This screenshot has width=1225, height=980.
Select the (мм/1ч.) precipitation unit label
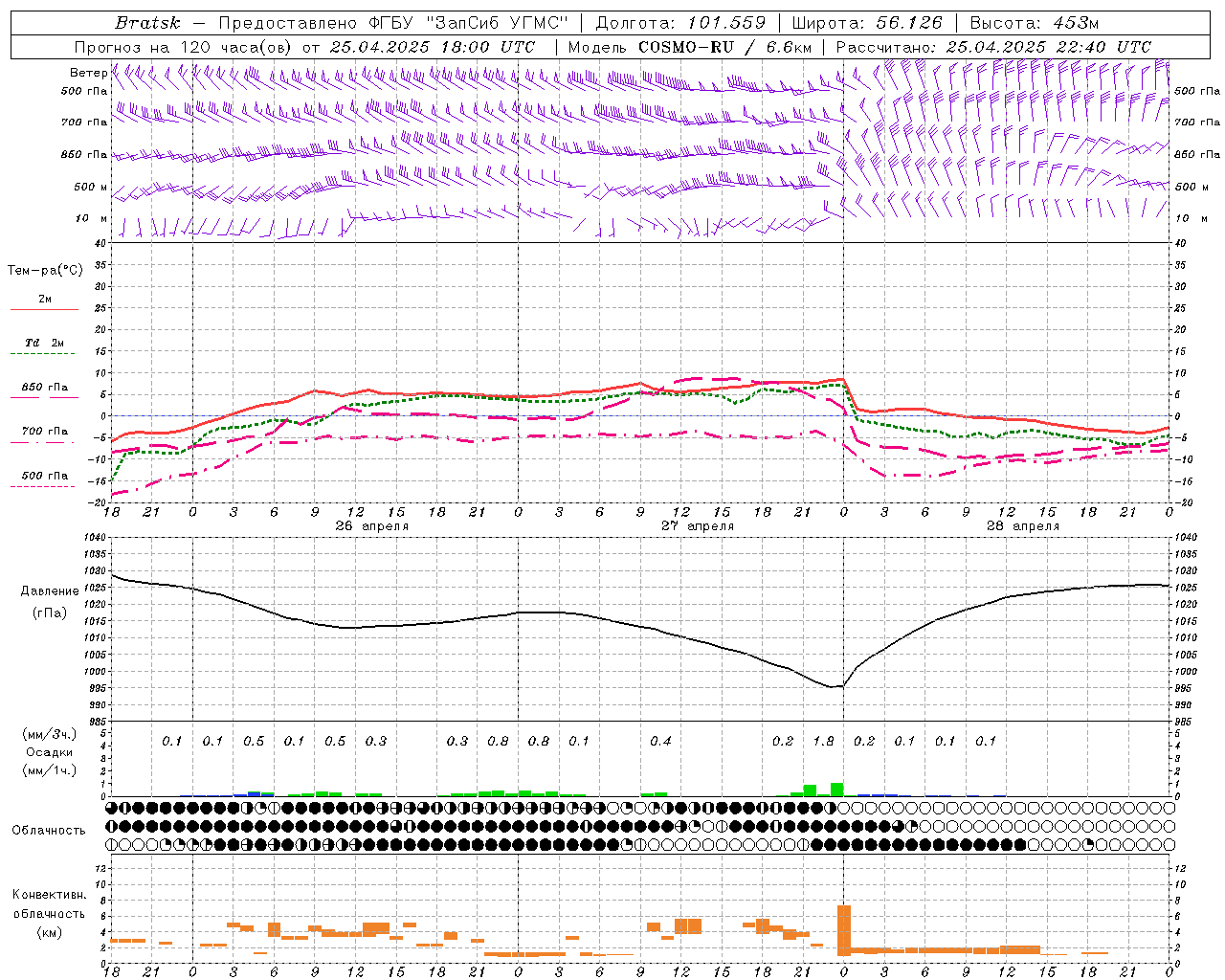pos(50,770)
